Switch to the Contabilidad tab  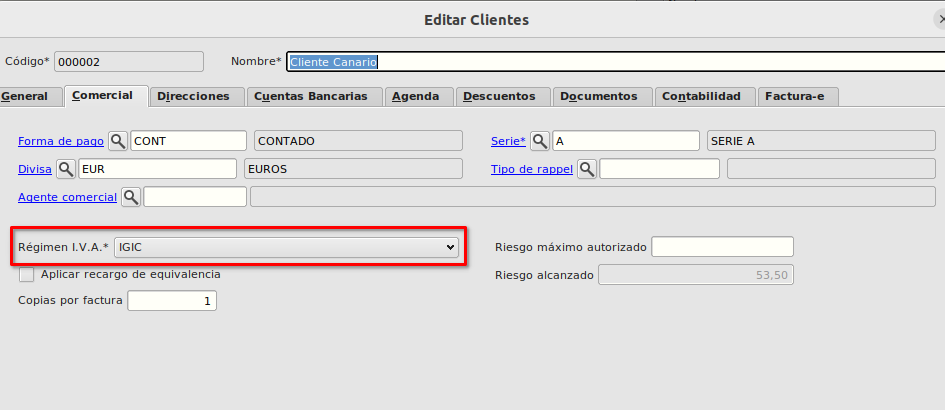coord(705,96)
